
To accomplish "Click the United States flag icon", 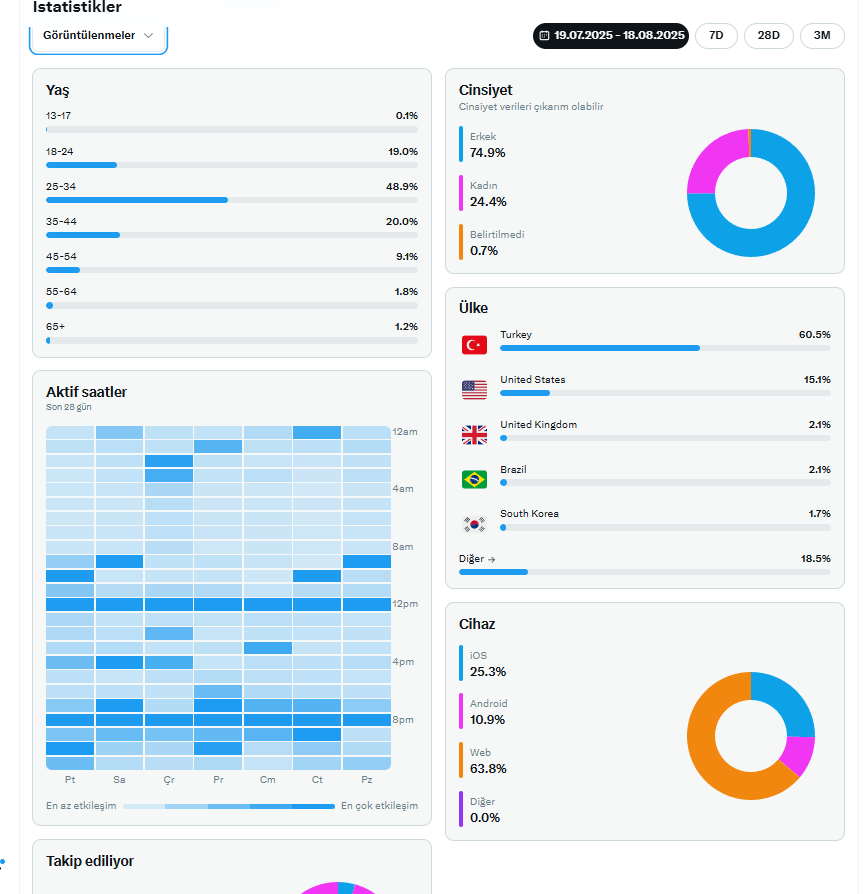I will pos(474,390).
